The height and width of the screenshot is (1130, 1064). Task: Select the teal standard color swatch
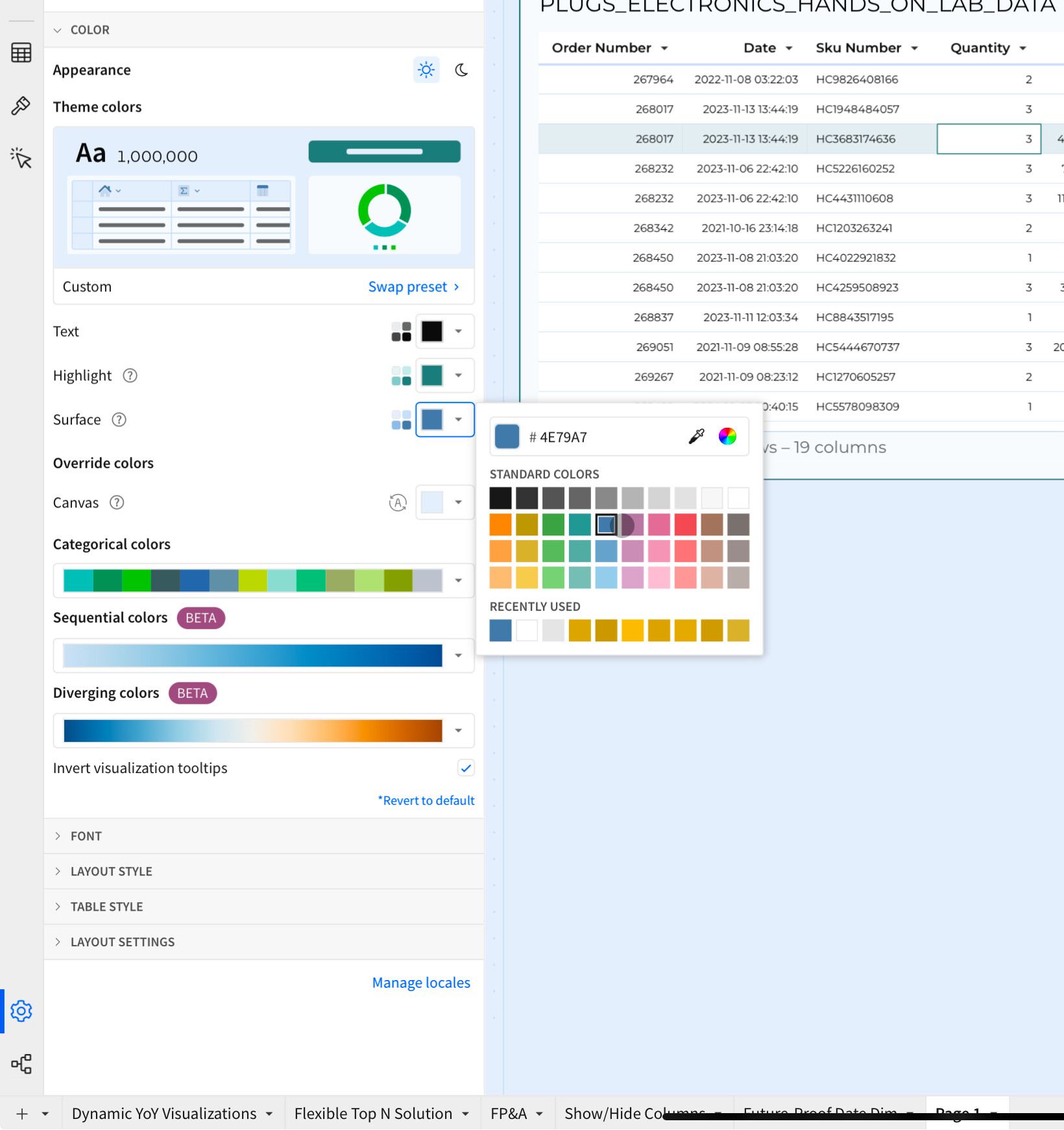click(579, 524)
